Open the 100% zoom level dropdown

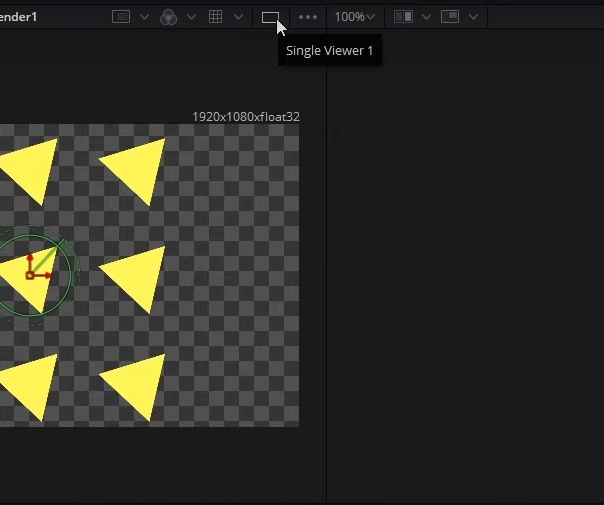(x=355, y=17)
